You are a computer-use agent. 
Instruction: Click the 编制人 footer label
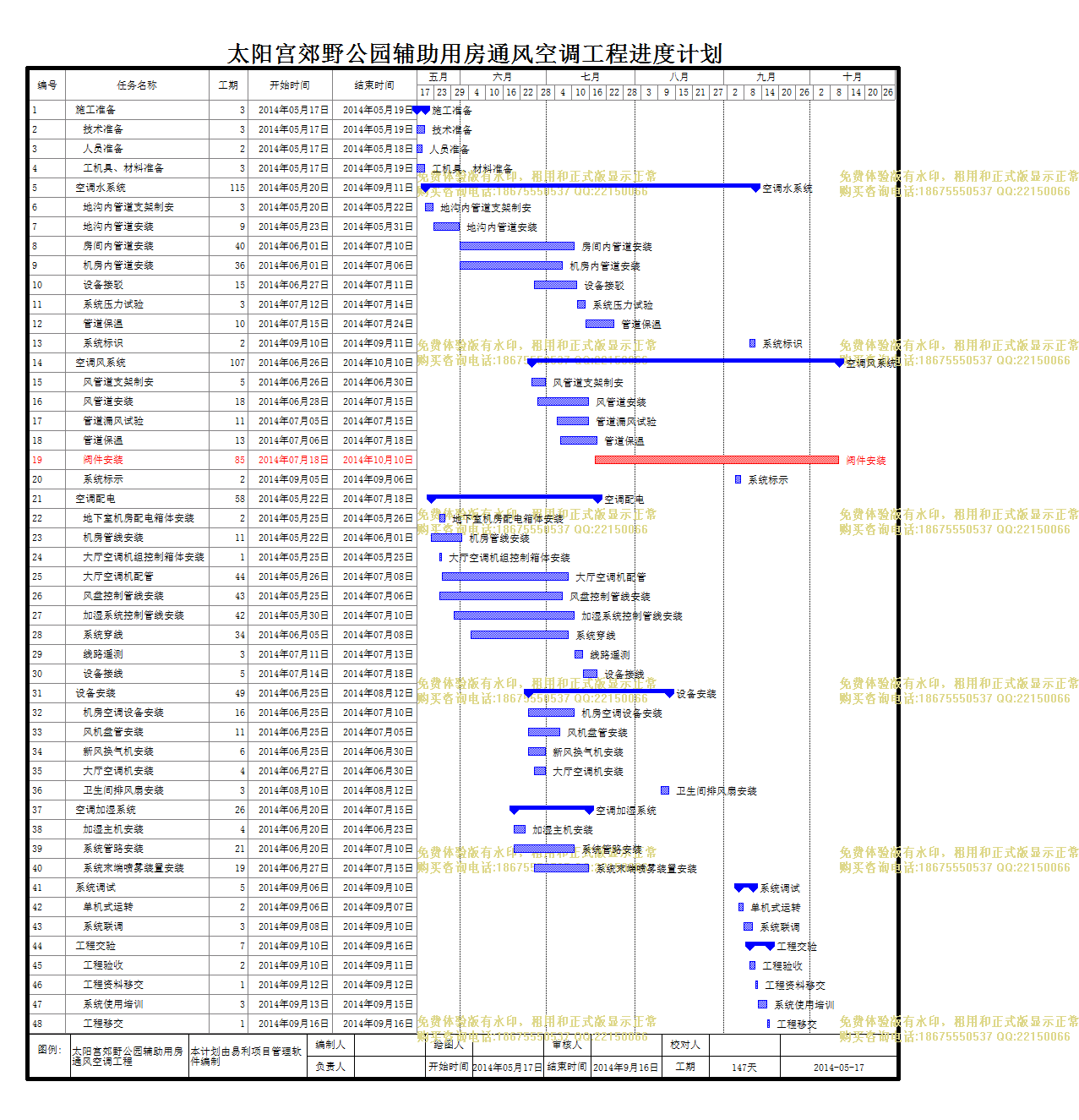pyautogui.click(x=330, y=1045)
